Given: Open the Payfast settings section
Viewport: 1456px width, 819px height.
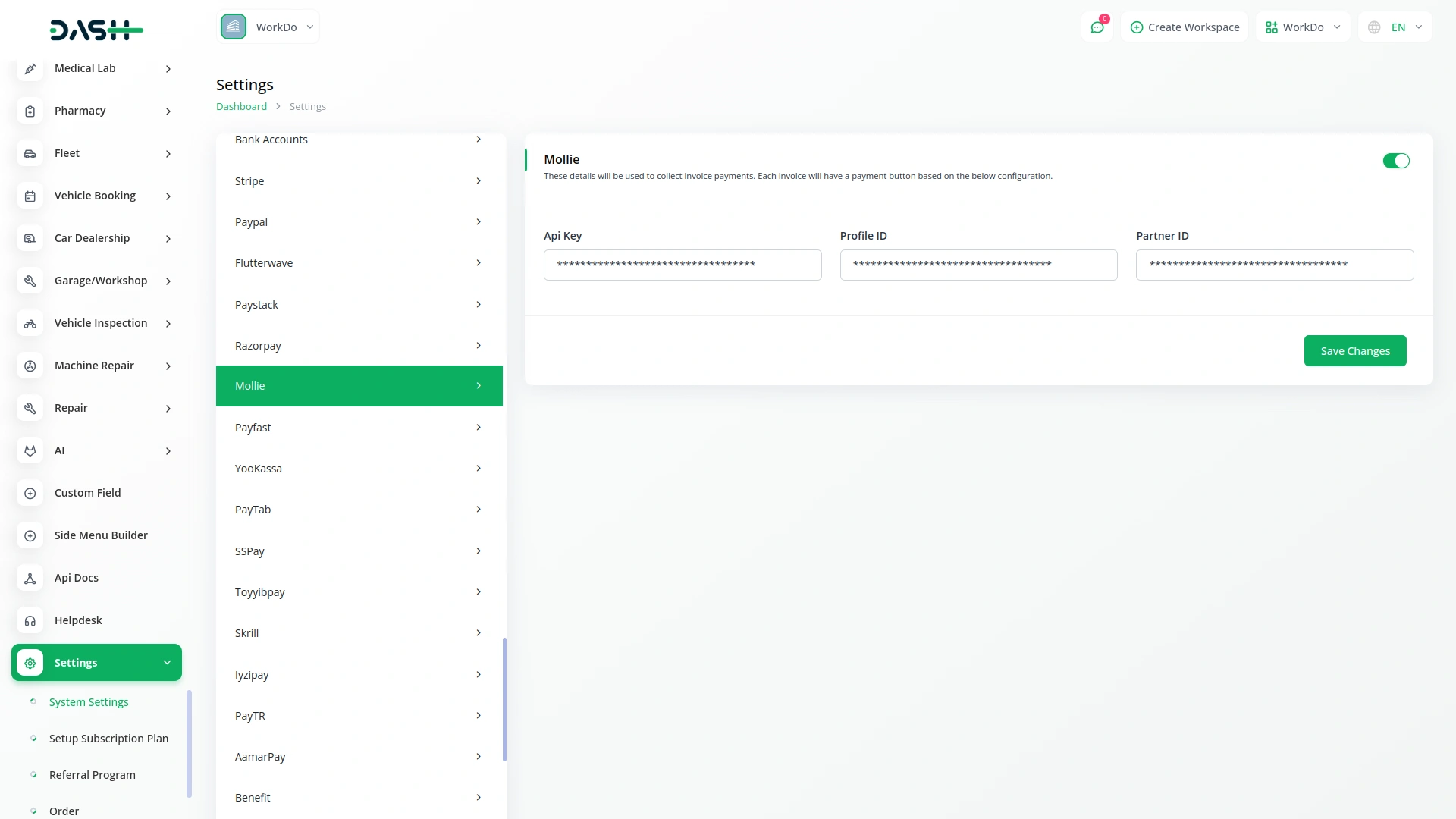Looking at the screenshot, I should pyautogui.click(x=359, y=428).
